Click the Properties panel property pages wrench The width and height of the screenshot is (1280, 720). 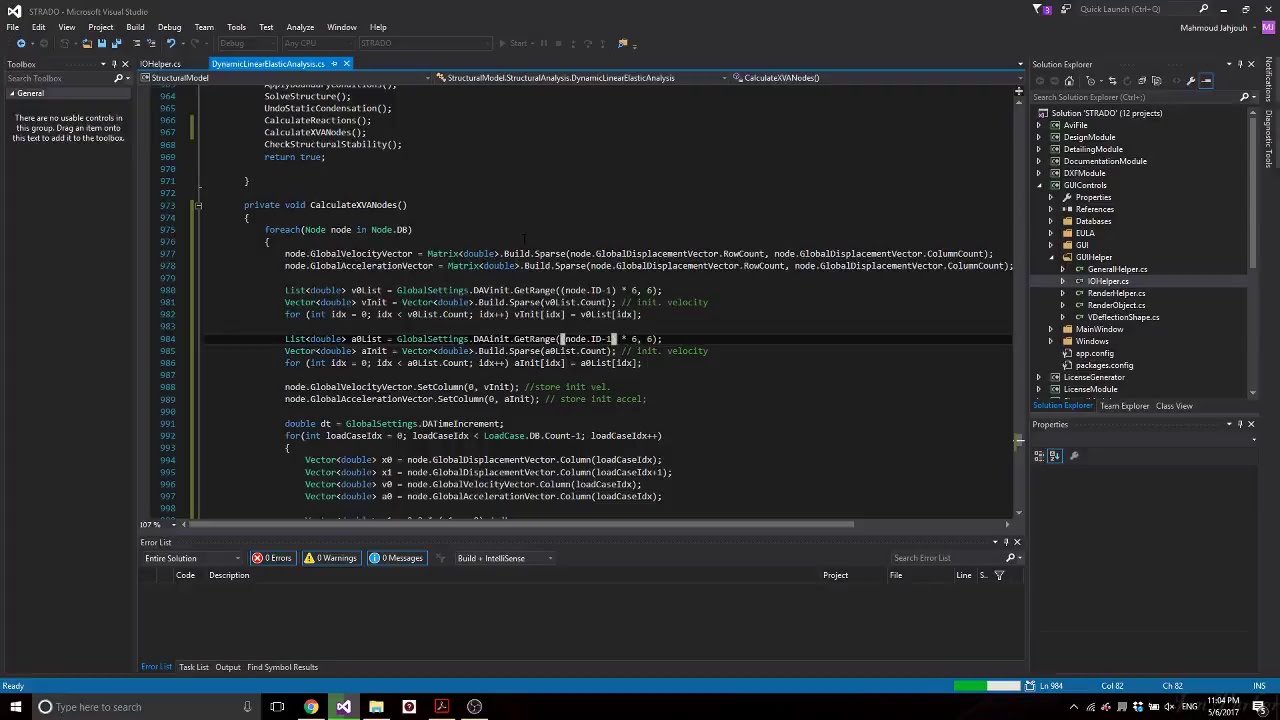point(1074,456)
